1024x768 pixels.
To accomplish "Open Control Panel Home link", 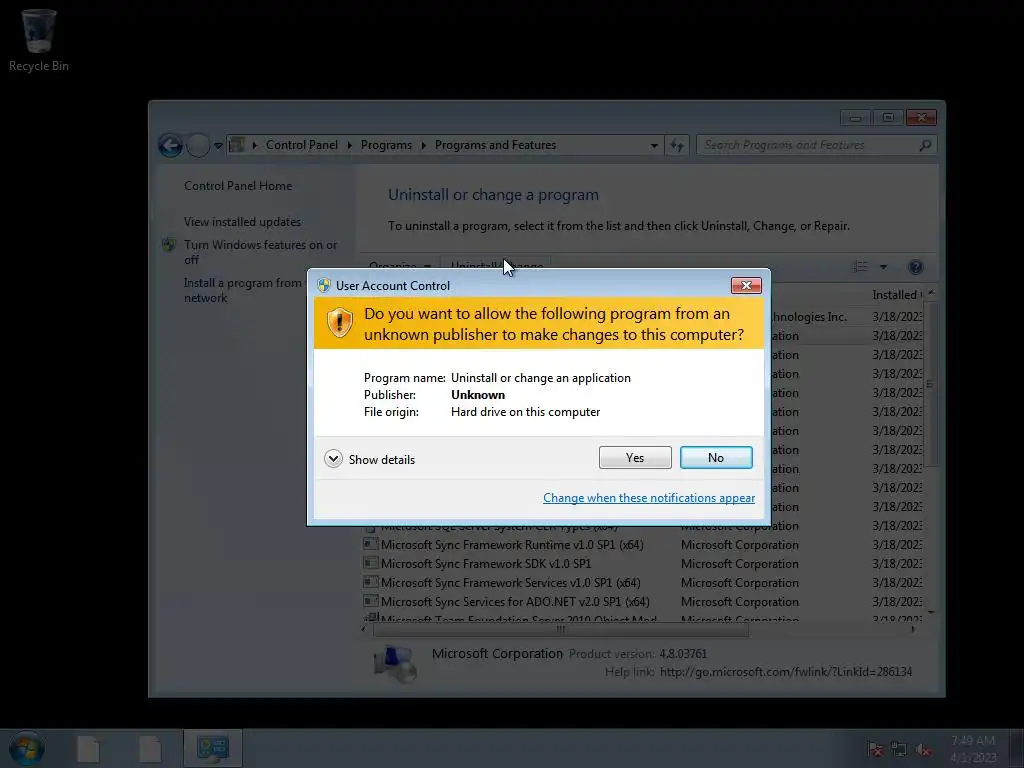I will click(238, 185).
